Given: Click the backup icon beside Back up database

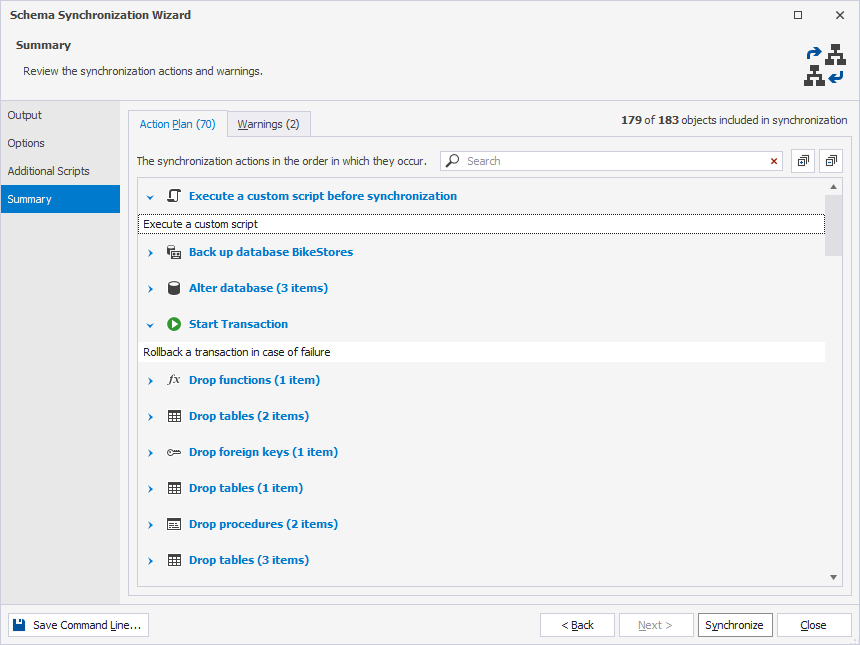Looking at the screenshot, I should pyautogui.click(x=174, y=252).
